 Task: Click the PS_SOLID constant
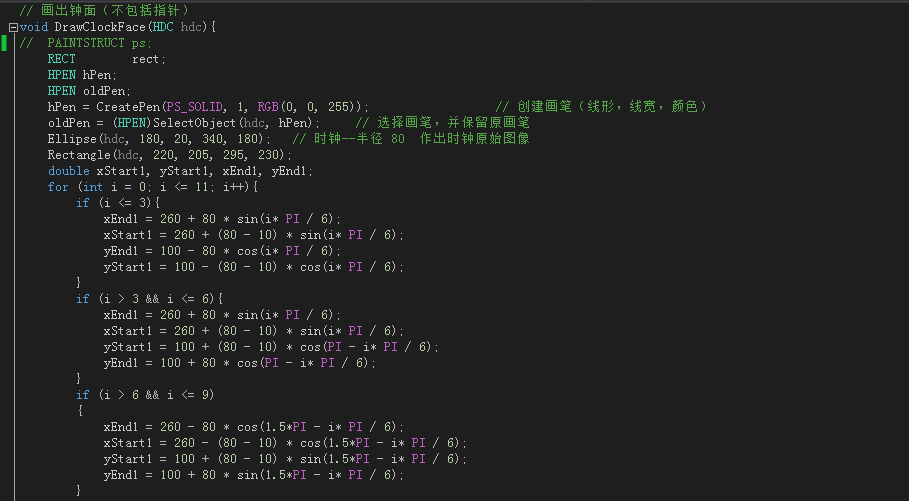[195, 107]
